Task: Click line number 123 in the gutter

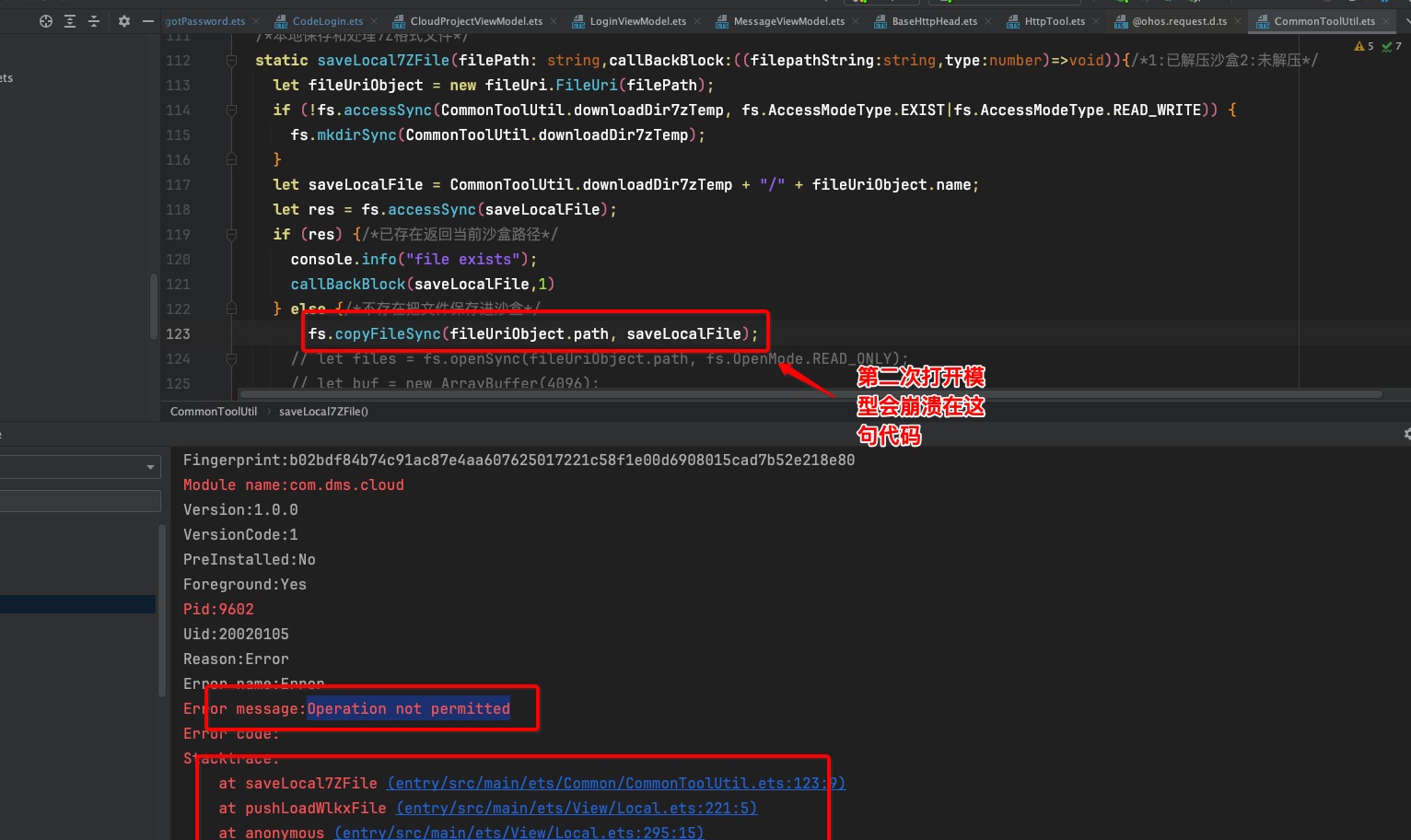Action: [x=178, y=334]
